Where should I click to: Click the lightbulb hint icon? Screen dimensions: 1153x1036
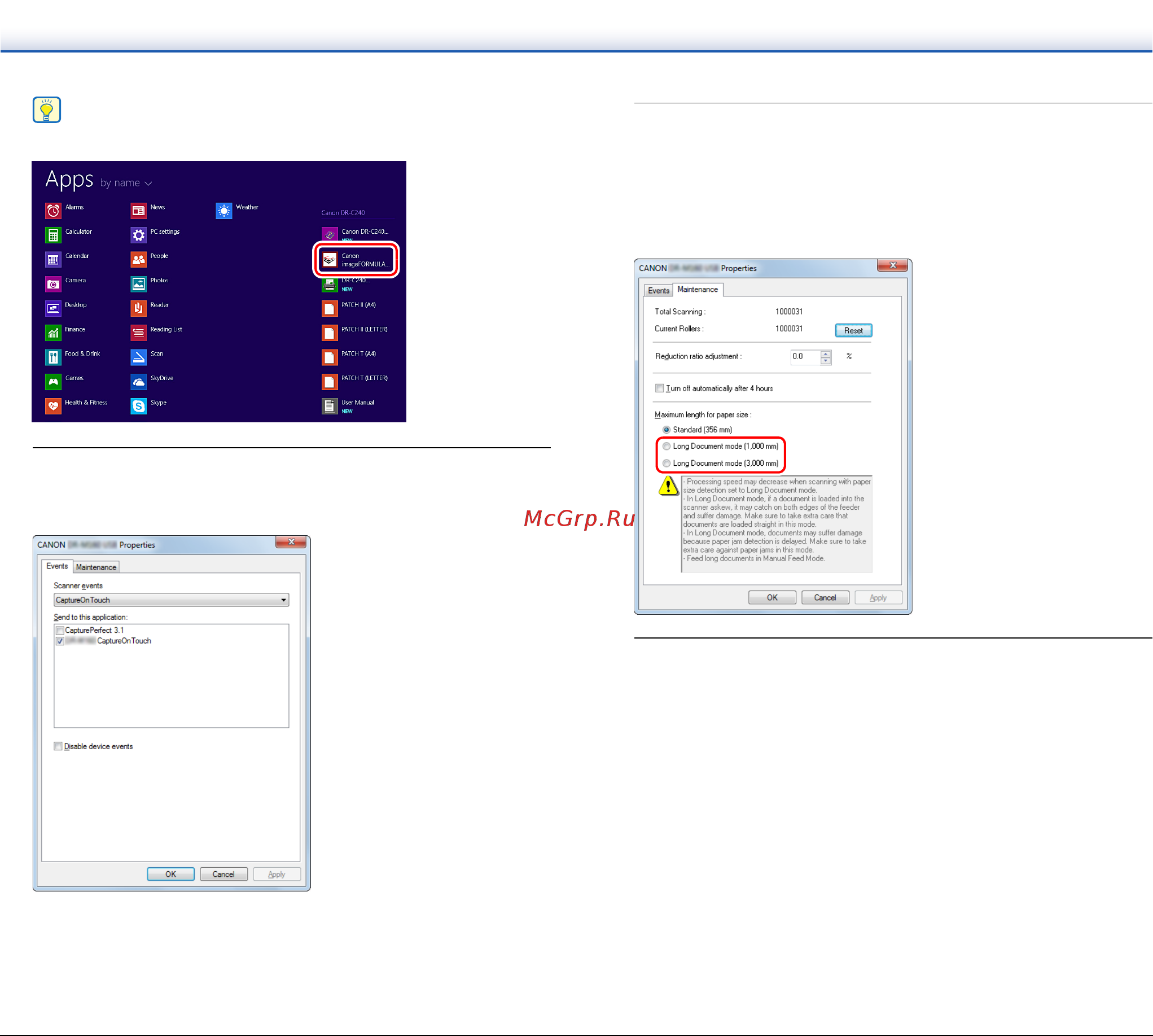click(47, 110)
